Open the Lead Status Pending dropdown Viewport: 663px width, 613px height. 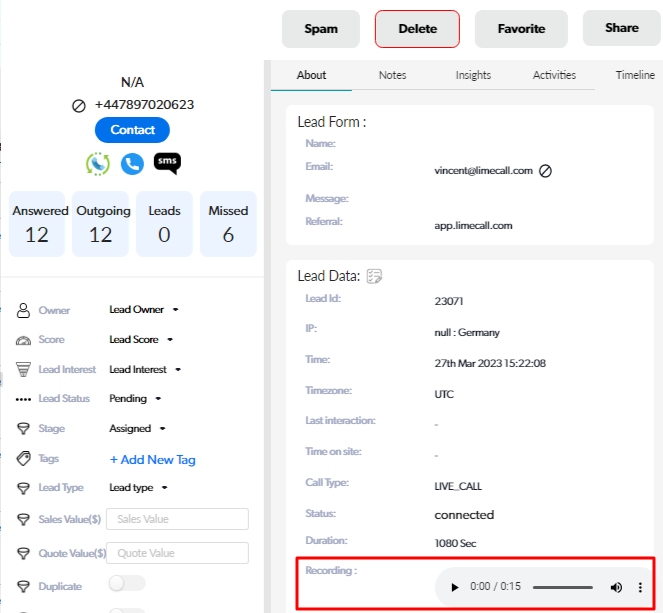pyautogui.click(x=133, y=399)
